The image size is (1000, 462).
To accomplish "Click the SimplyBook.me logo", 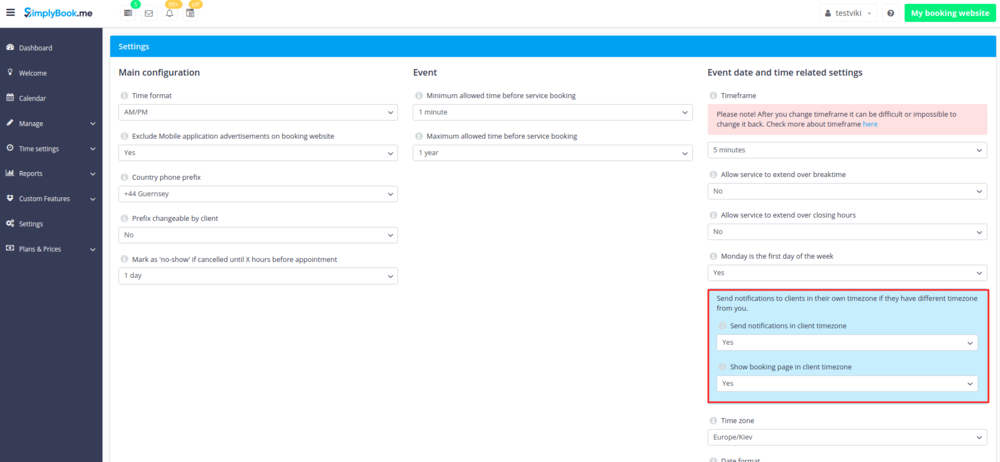I will tap(62, 13).
